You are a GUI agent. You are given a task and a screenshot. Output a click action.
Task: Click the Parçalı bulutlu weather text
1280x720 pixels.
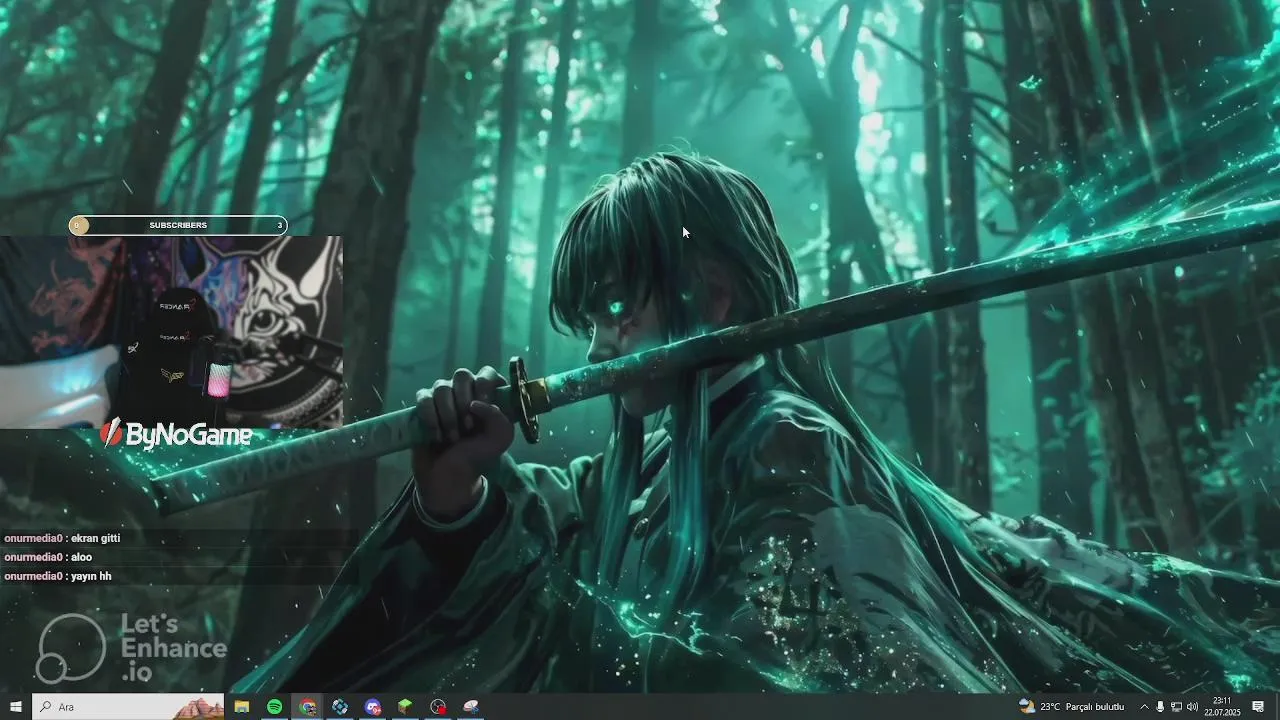(x=1095, y=707)
